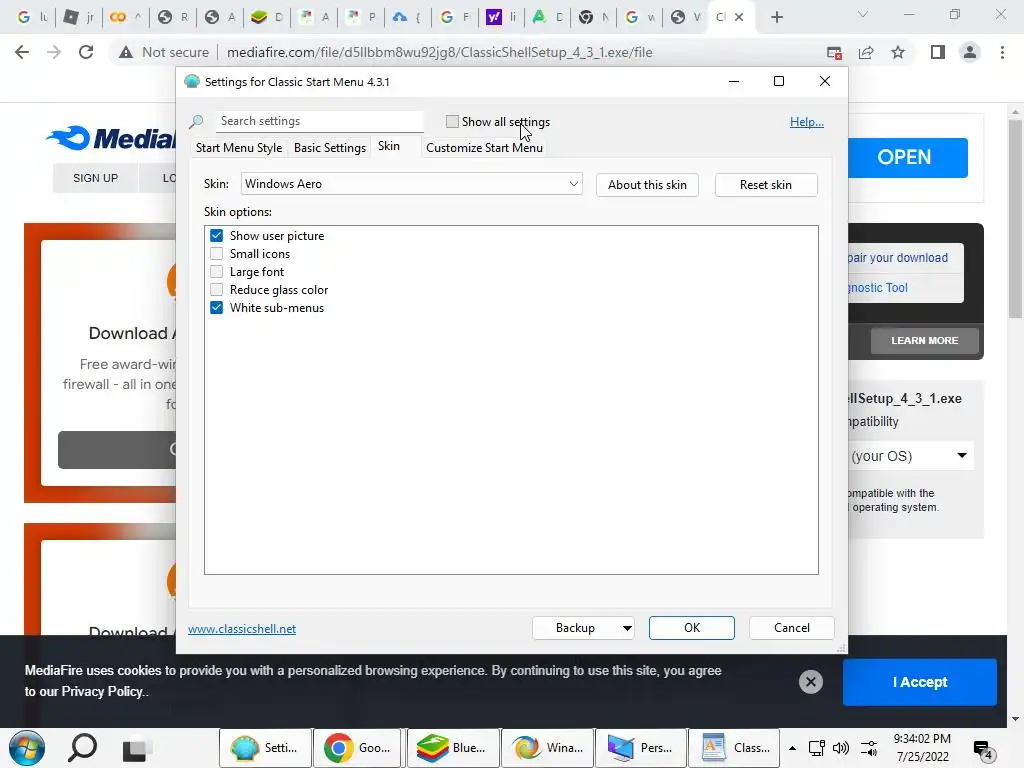This screenshot has width=1024, height=768.
Task: Click in the Search settings field
Action: click(x=319, y=121)
